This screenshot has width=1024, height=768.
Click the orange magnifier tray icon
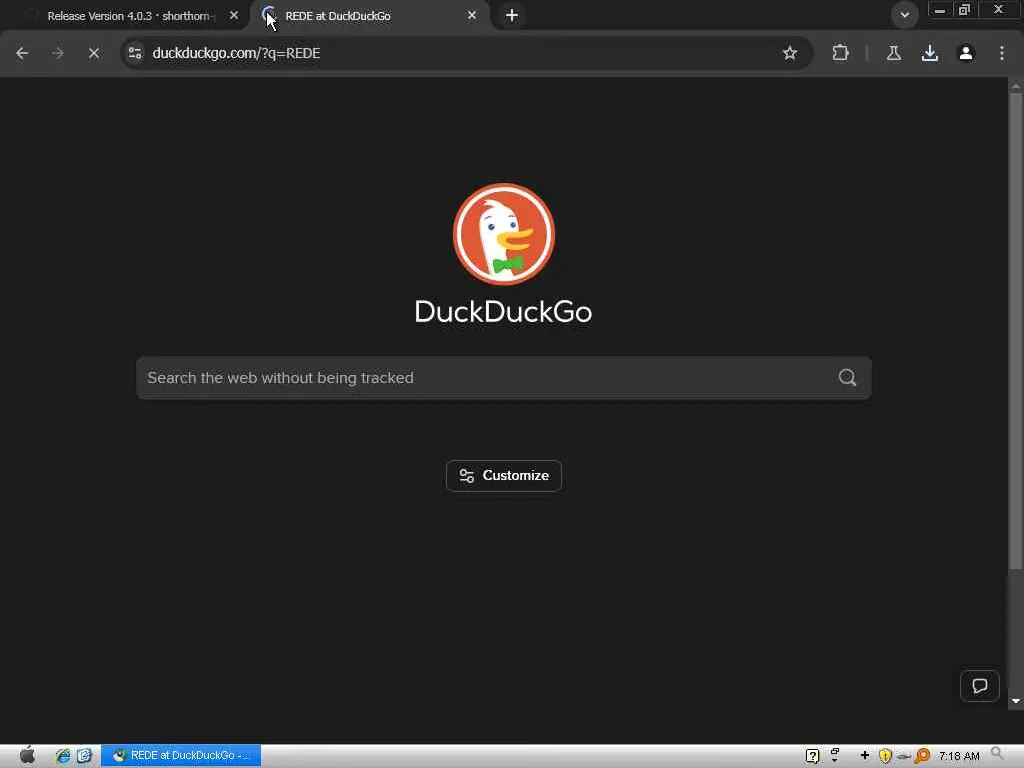click(x=922, y=756)
